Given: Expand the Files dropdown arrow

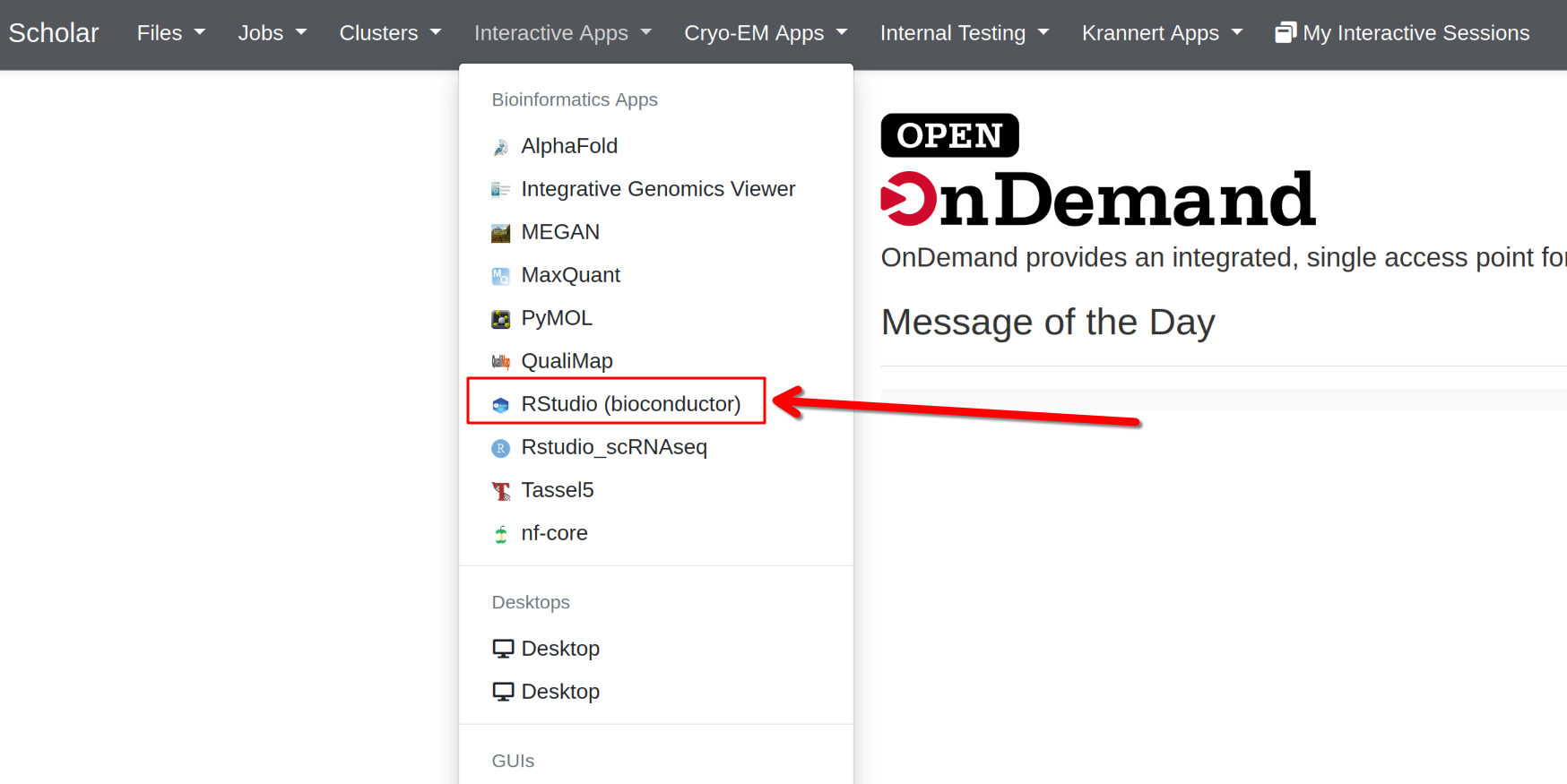Looking at the screenshot, I should 199,32.
